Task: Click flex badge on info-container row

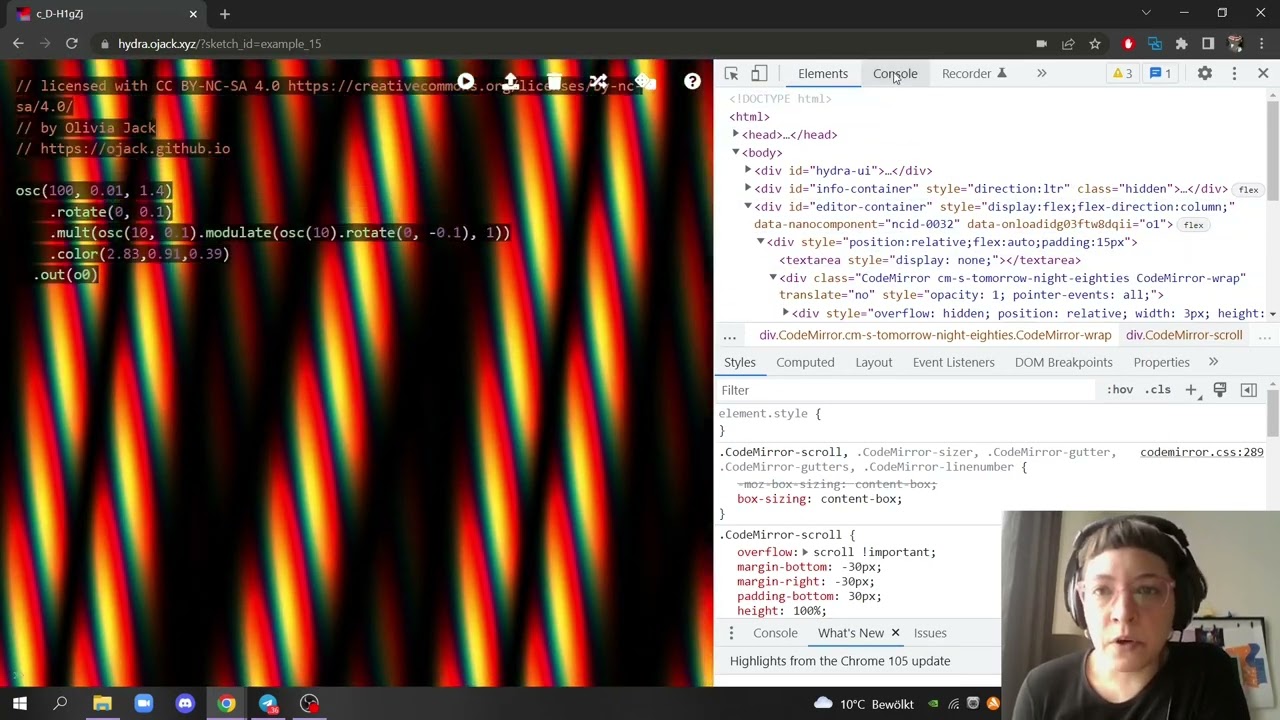Action: [x=1248, y=189]
